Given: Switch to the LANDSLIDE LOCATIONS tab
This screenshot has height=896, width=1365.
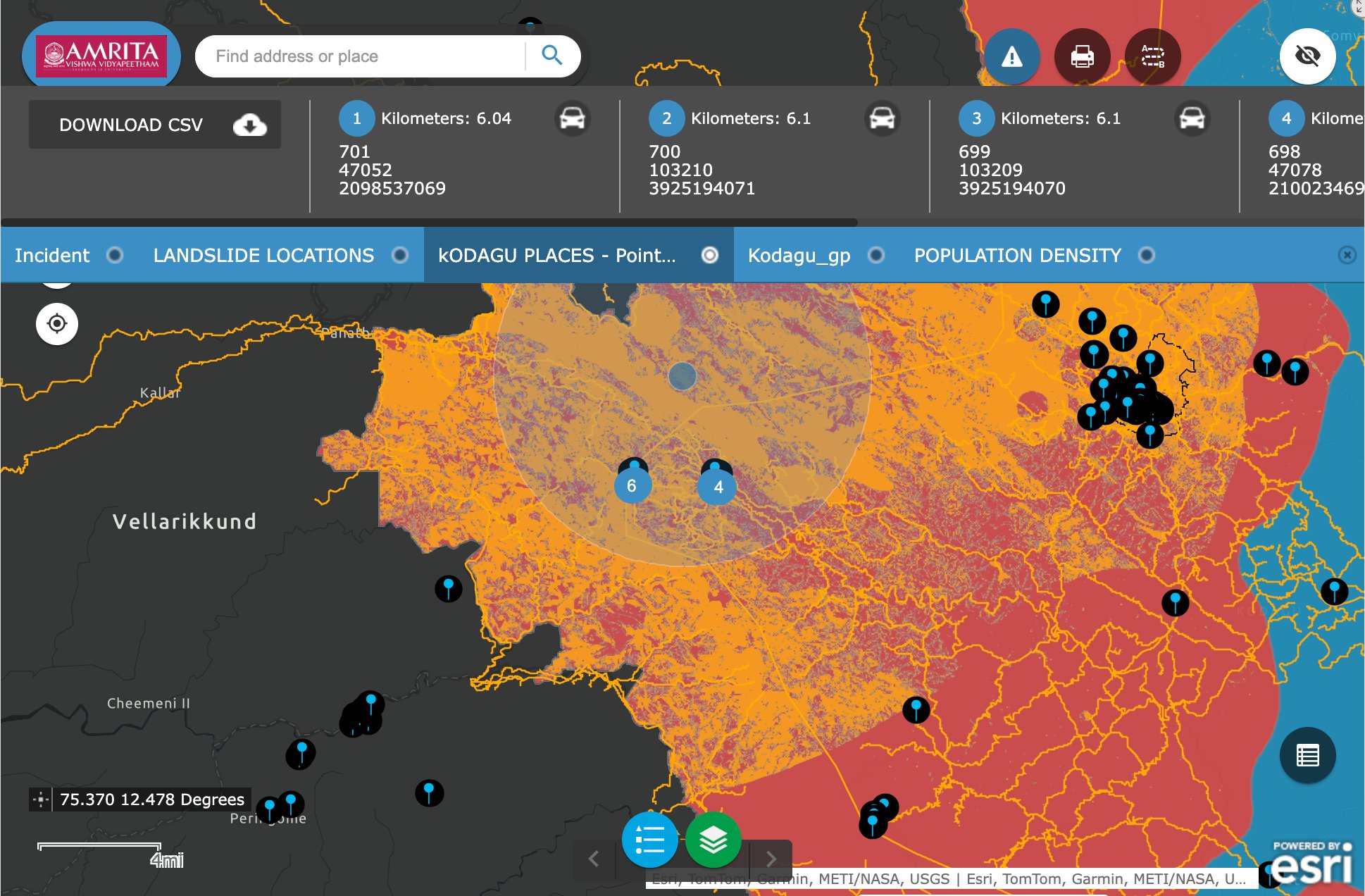Looking at the screenshot, I should [x=281, y=255].
